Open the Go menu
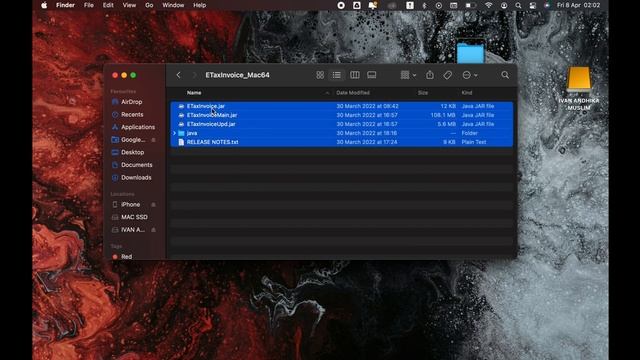Image resolution: width=640 pixels, height=360 pixels. (x=149, y=5)
